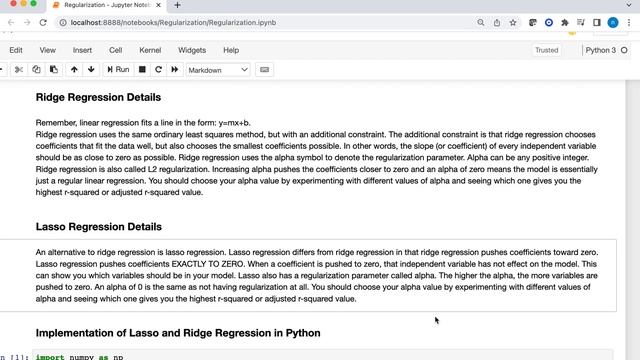The image size is (640, 360).
Task: Go forward in browser history
Action: (x=27, y=22)
